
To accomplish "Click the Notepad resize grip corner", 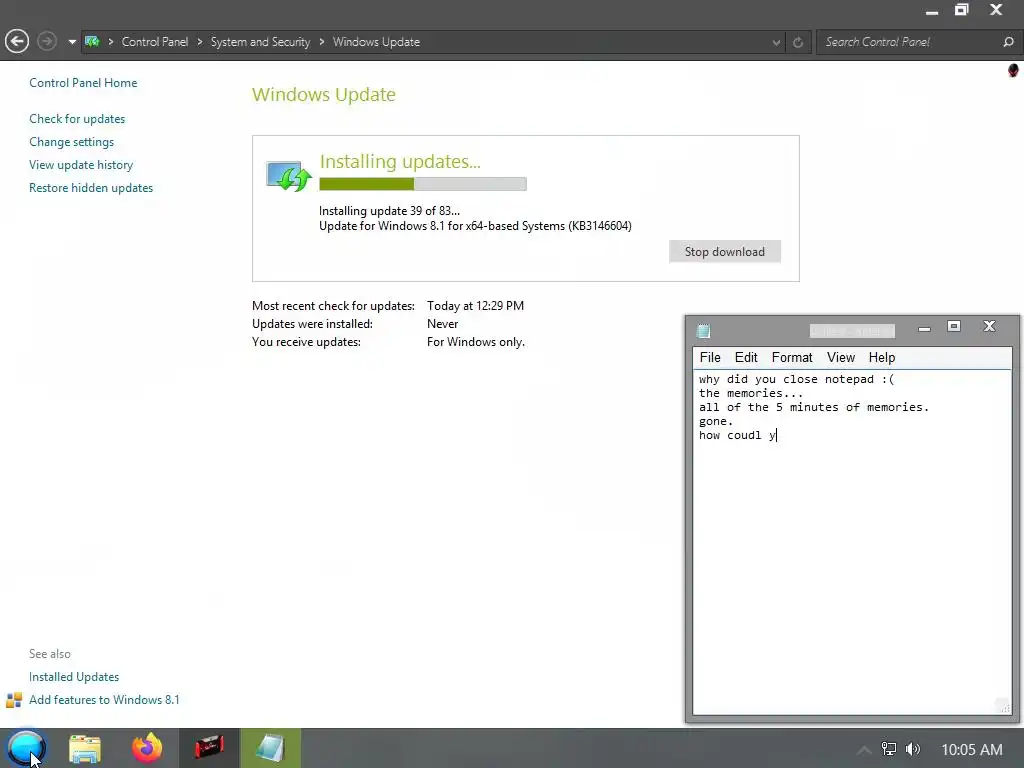I will click(x=1004, y=707).
